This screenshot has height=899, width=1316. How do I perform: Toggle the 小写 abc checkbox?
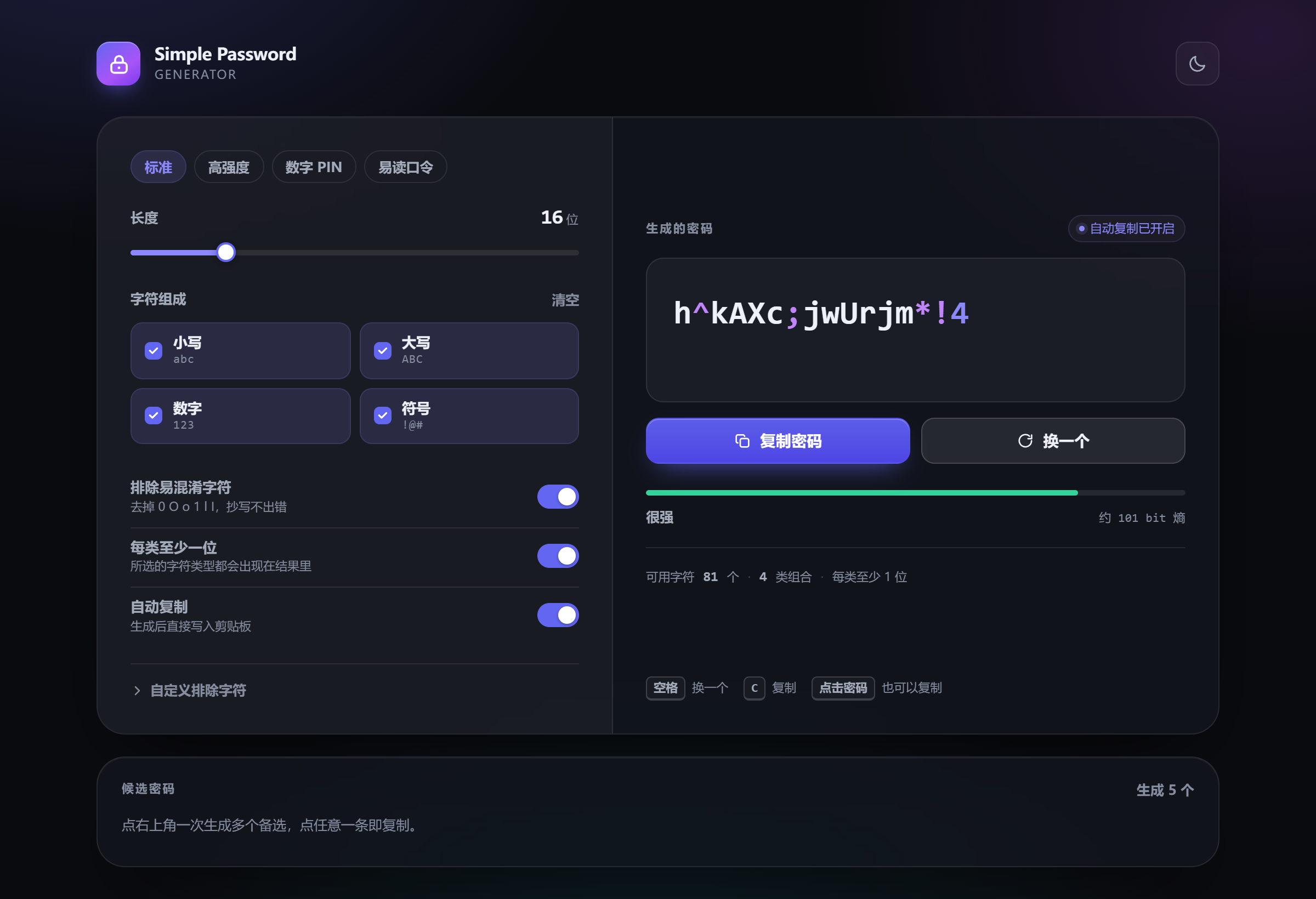[x=154, y=350]
